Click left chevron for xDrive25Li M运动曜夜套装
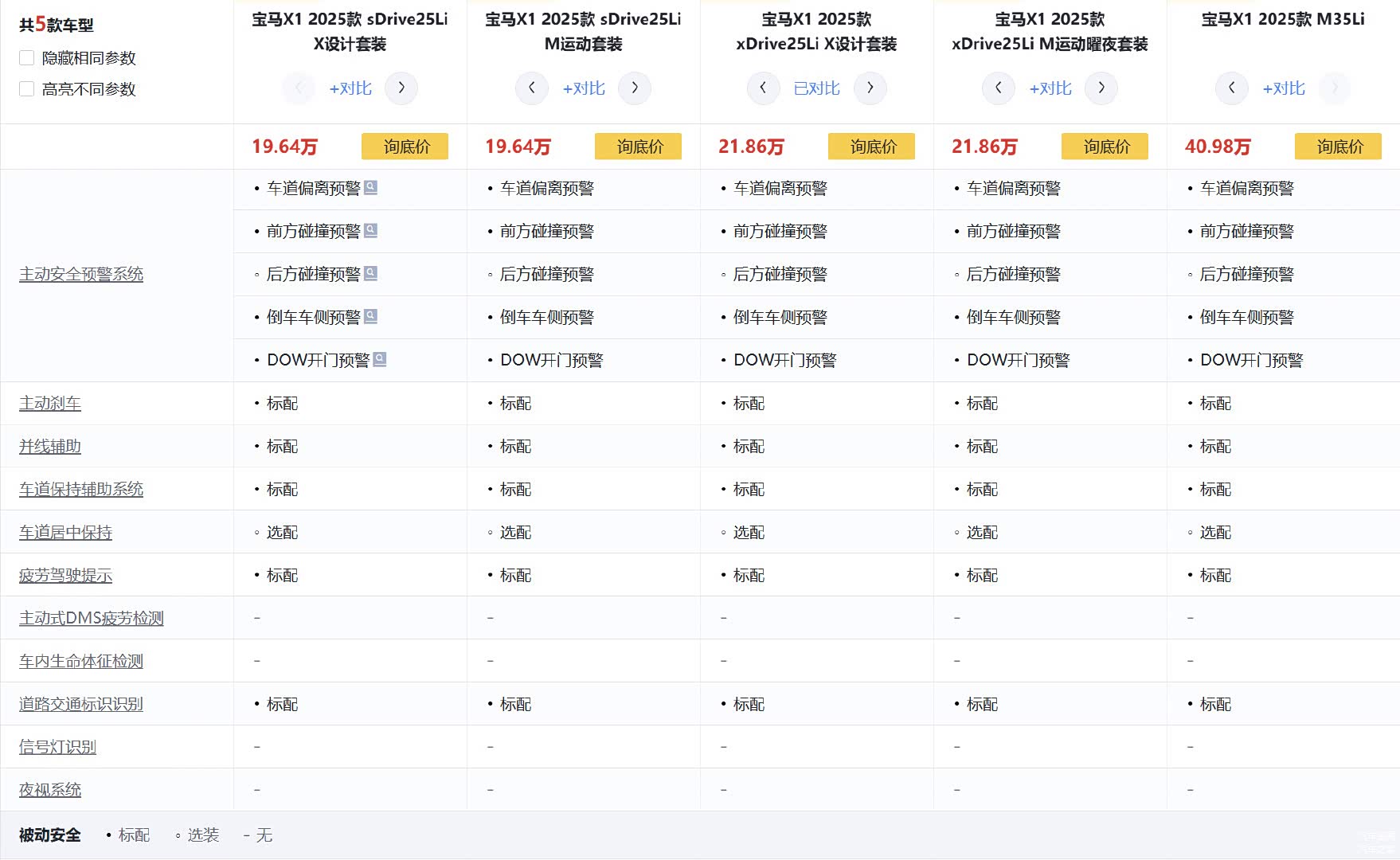 (998, 88)
